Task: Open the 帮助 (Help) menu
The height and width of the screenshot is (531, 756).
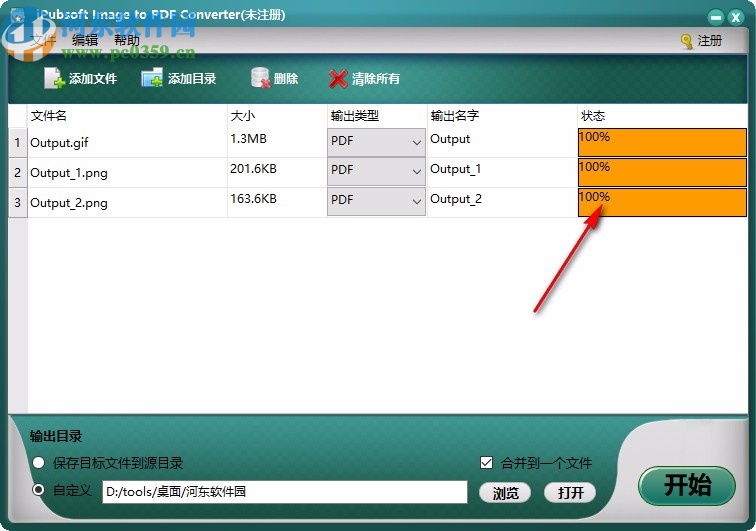Action: [126, 40]
